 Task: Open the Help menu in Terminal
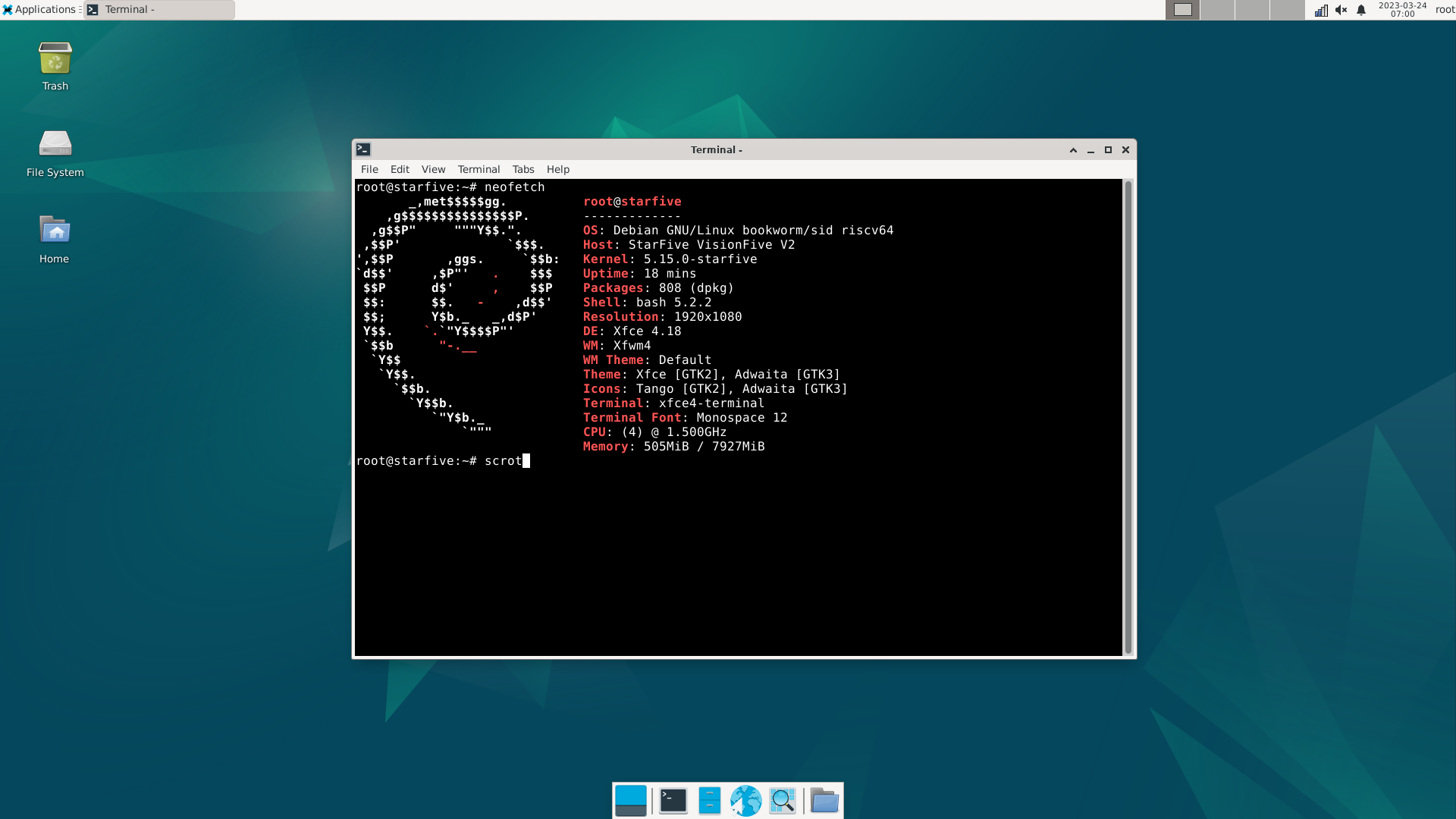coord(557,169)
